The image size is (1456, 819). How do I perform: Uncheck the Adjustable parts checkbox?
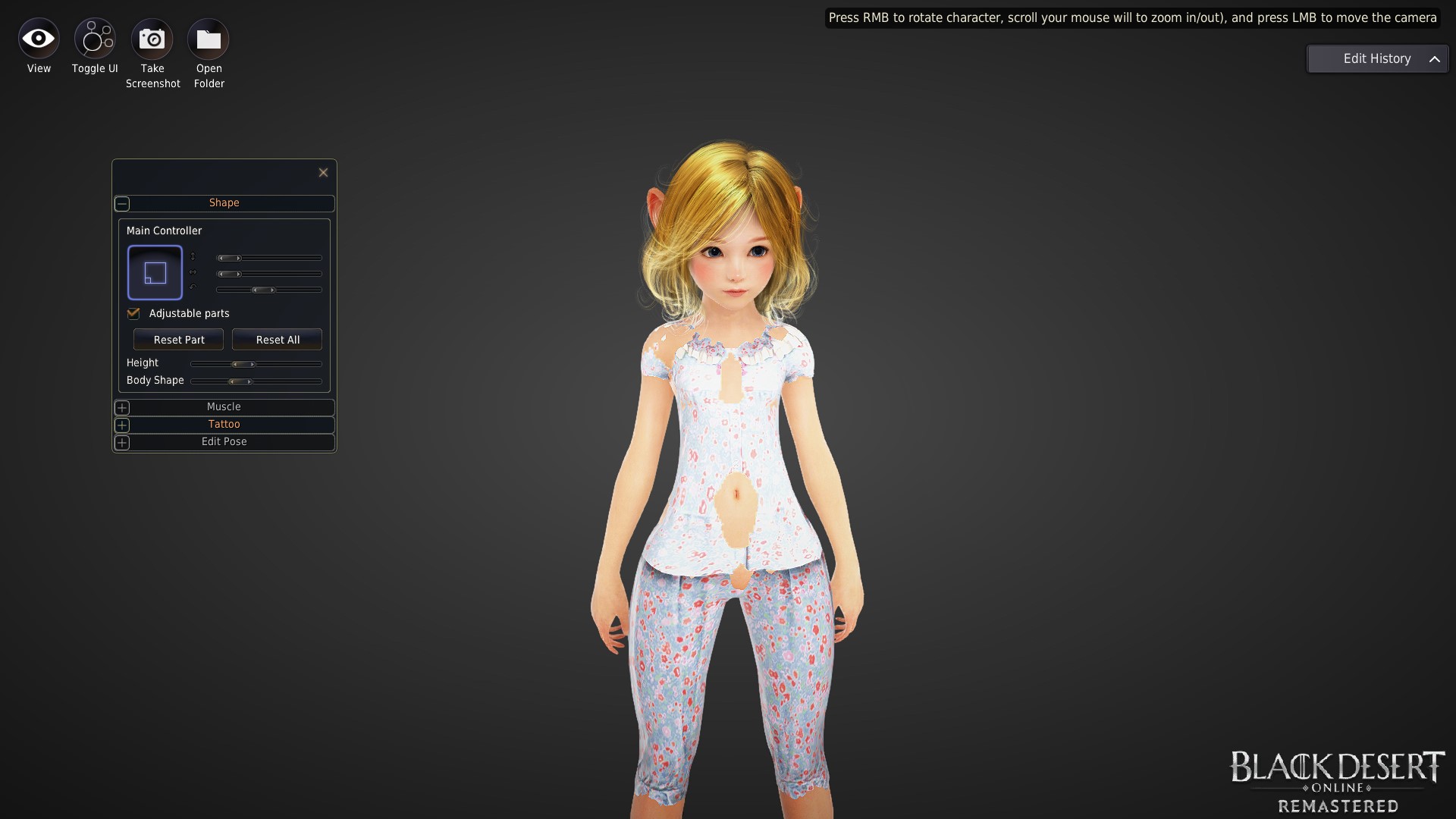(x=133, y=313)
